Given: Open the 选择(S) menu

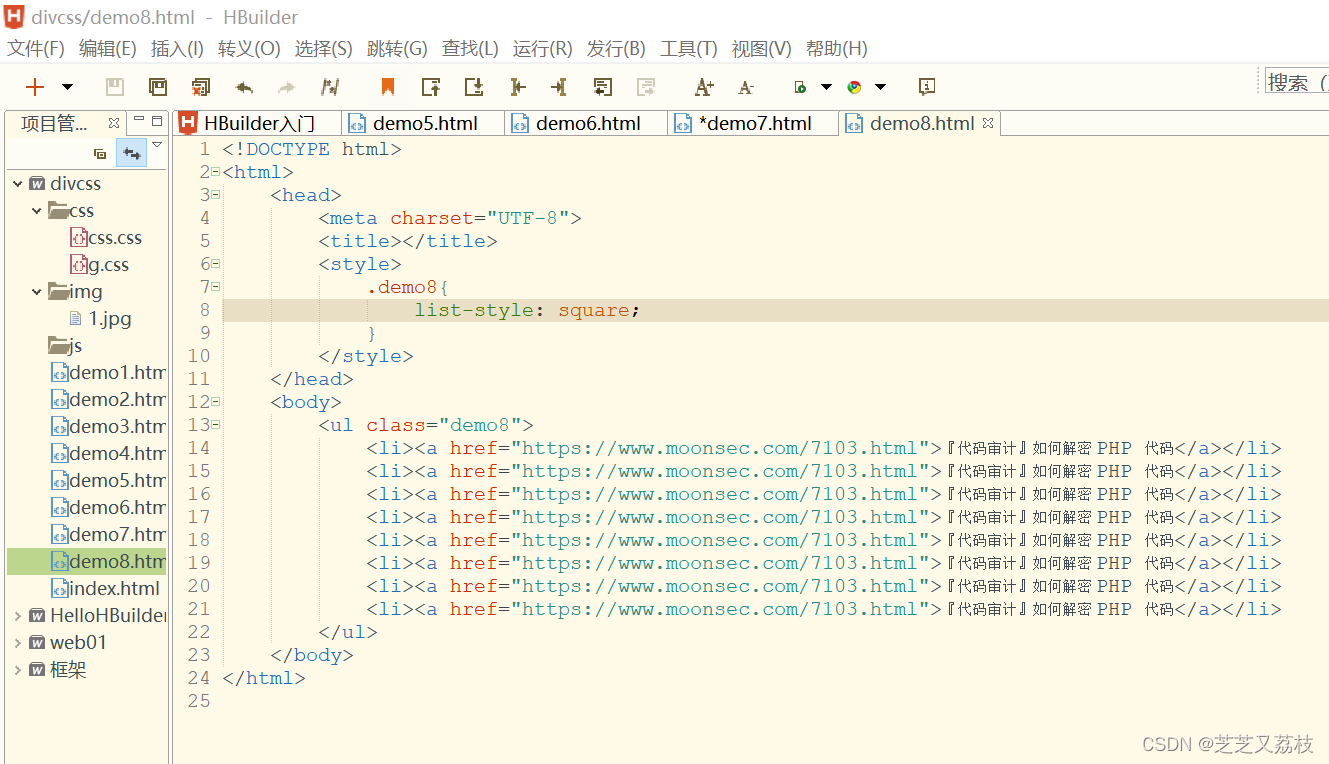Looking at the screenshot, I should pyautogui.click(x=323, y=48).
